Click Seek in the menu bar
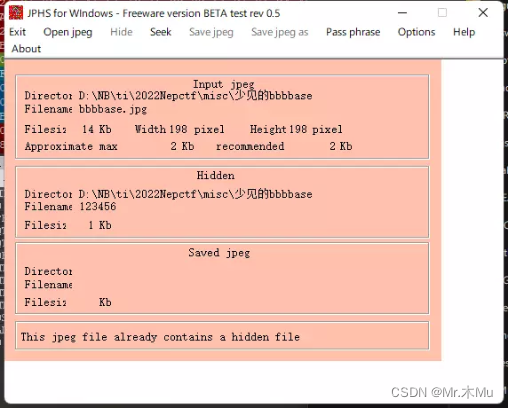The image size is (508, 408). (160, 32)
